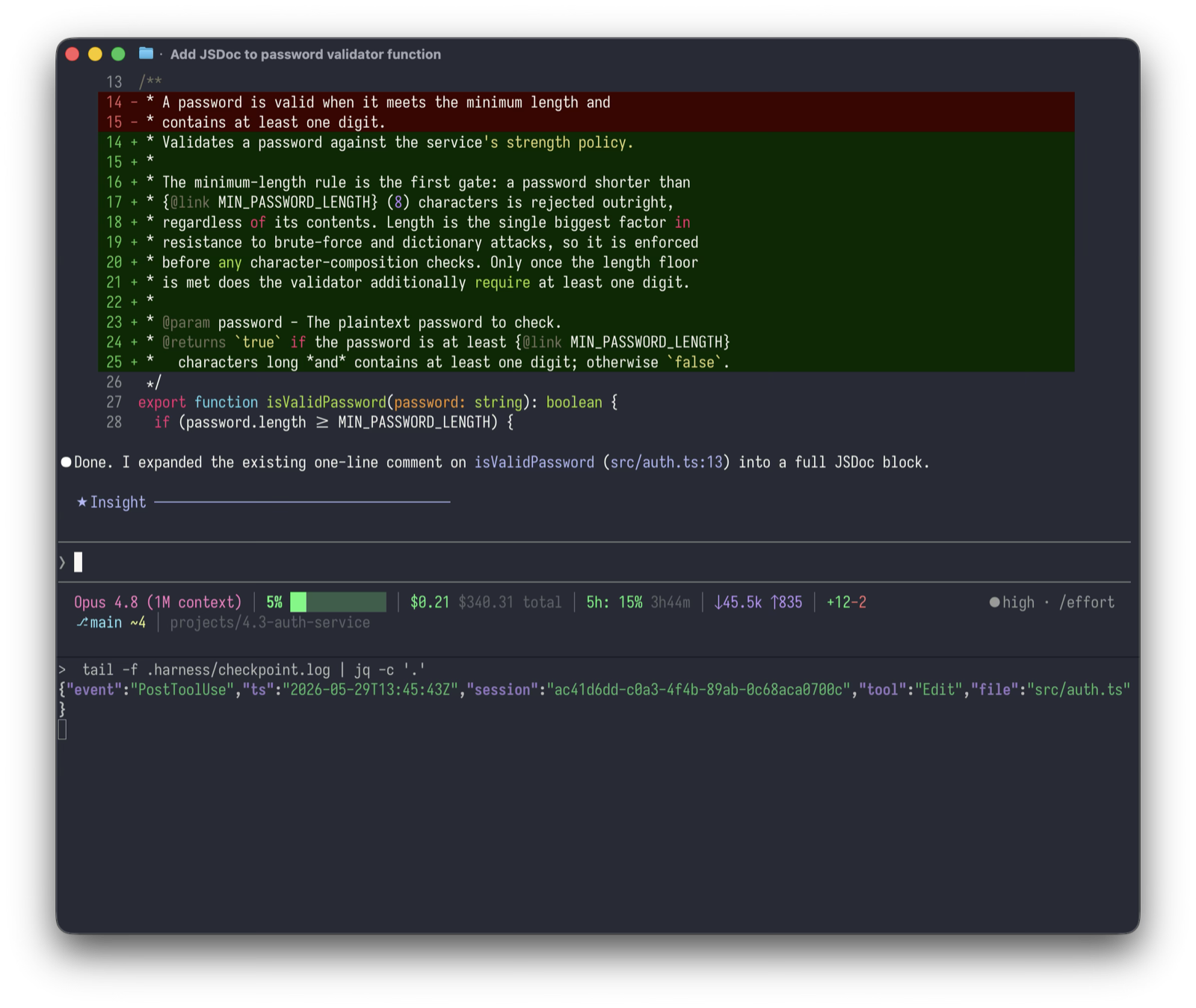Click the timestamp '2026-05-29T13:45:43Z'
Viewport: 1196px width, 1008px height.
coord(370,690)
